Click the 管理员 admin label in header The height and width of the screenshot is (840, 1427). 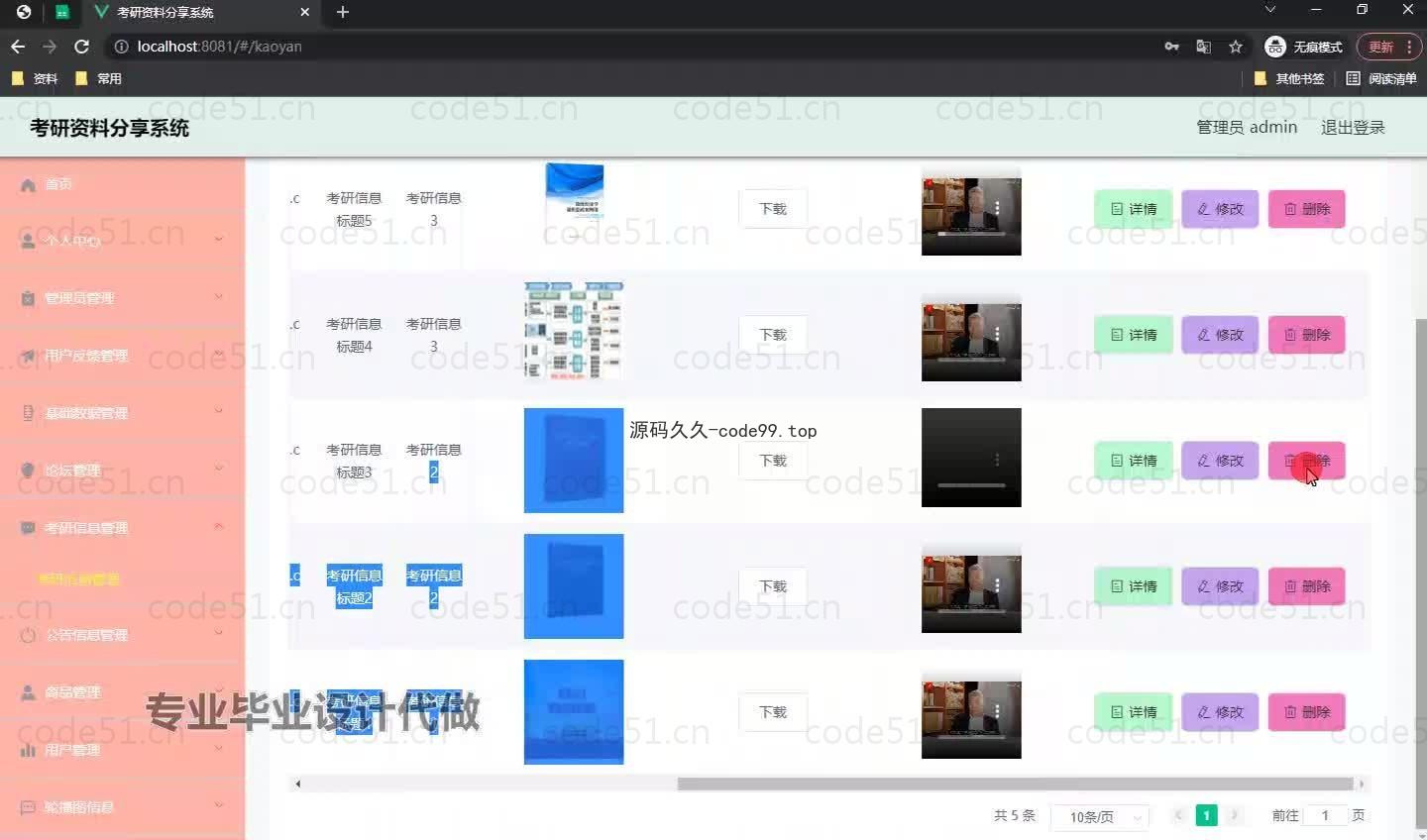[1247, 127]
